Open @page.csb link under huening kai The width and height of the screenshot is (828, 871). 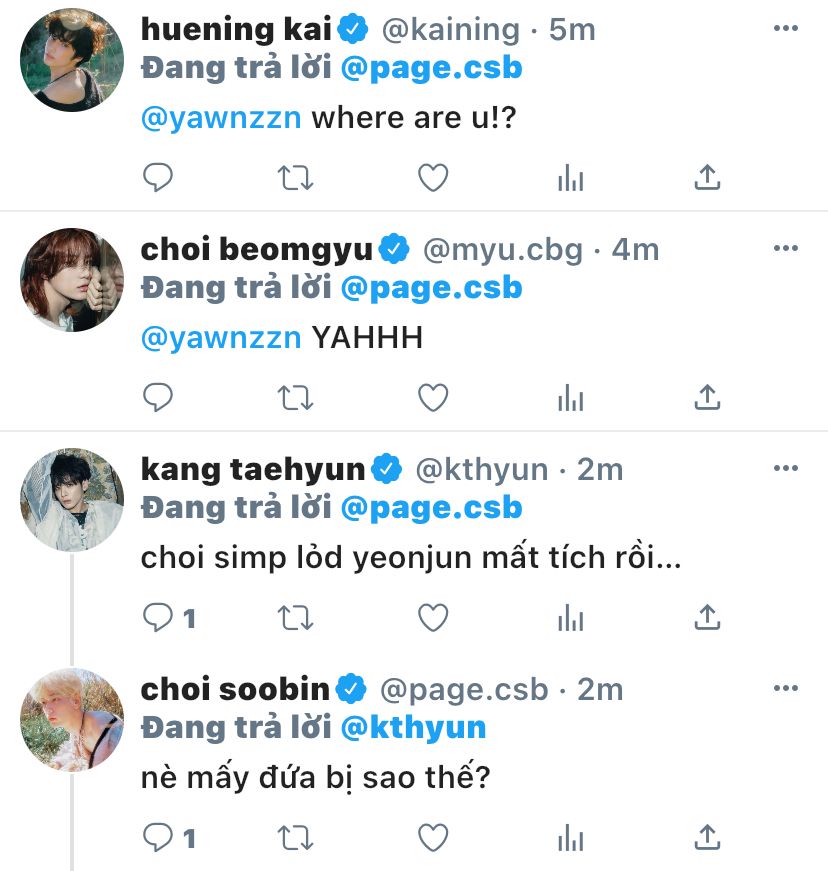click(x=431, y=68)
